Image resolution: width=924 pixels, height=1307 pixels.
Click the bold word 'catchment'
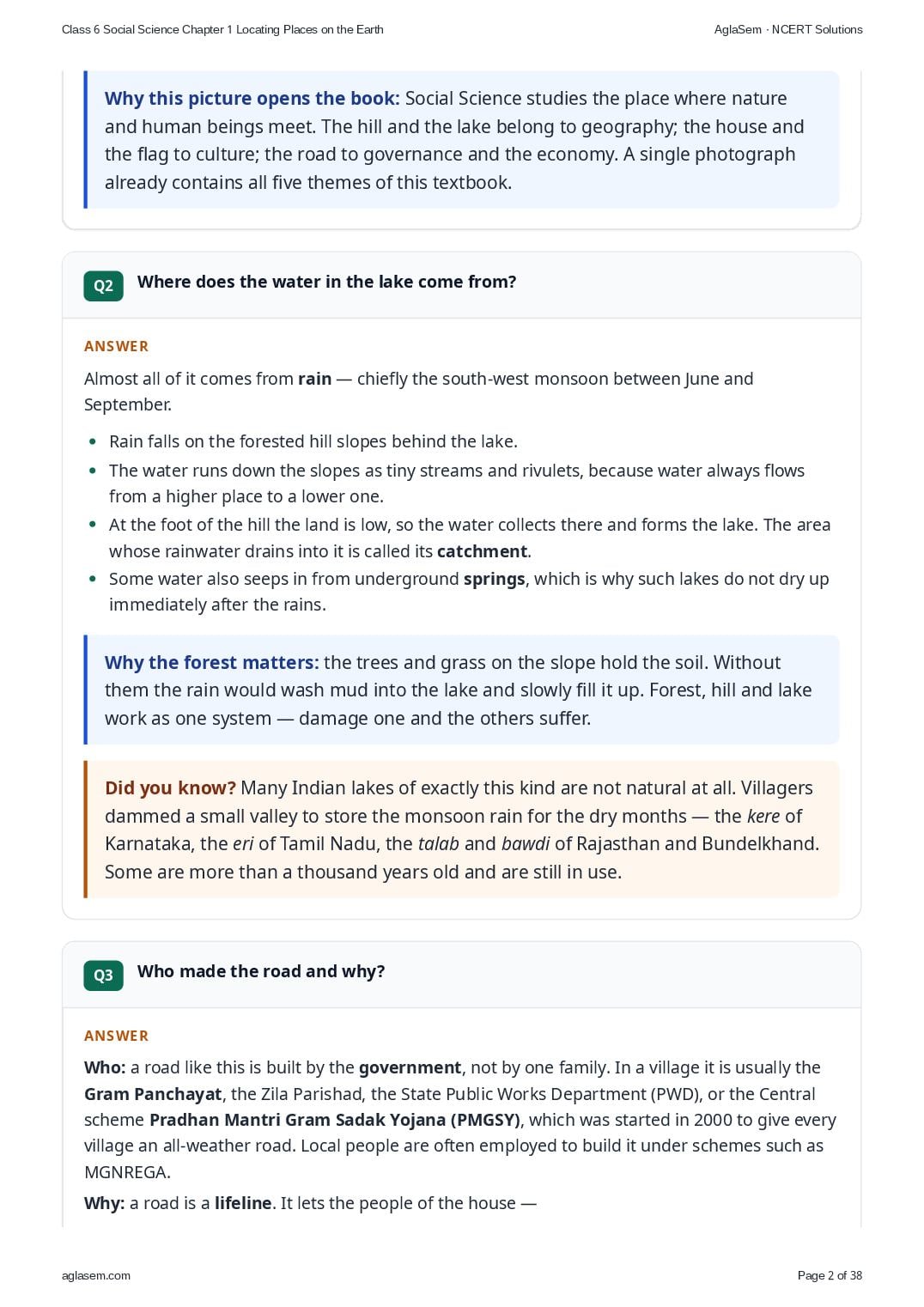click(482, 551)
